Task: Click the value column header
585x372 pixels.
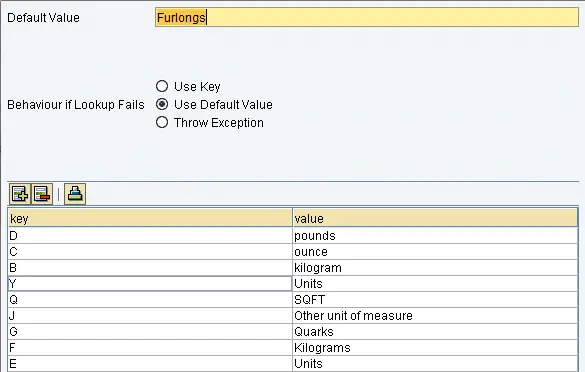Action: pos(435,218)
